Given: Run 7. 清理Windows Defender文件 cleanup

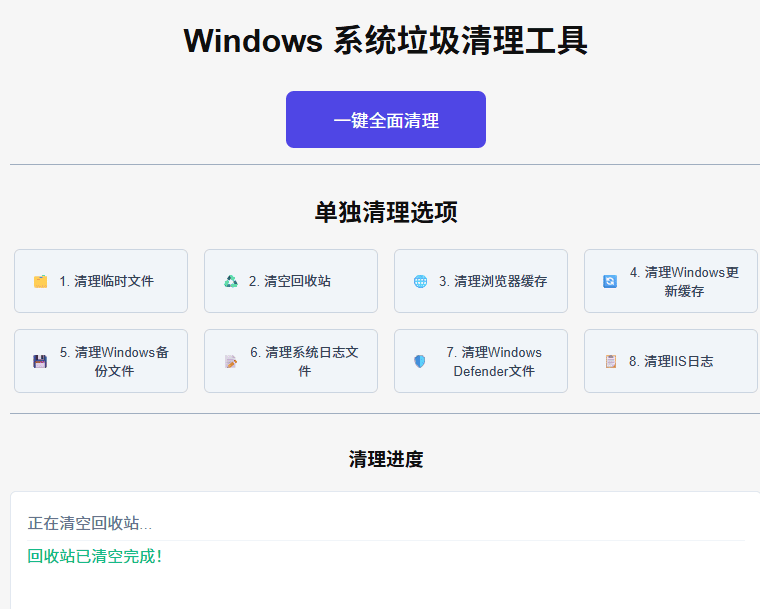Looking at the screenshot, I should pyautogui.click(x=481, y=361).
